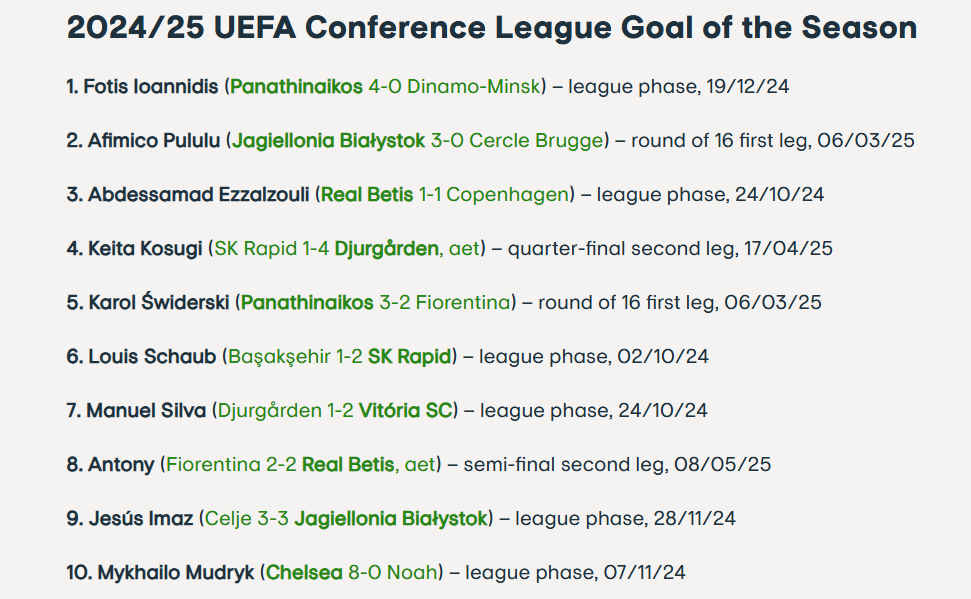Click the Afimico Pululu player name

tap(154, 141)
